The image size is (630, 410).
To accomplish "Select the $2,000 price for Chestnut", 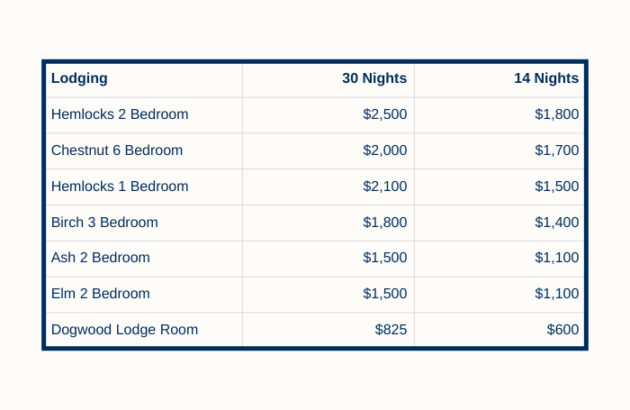I will click(385, 150).
